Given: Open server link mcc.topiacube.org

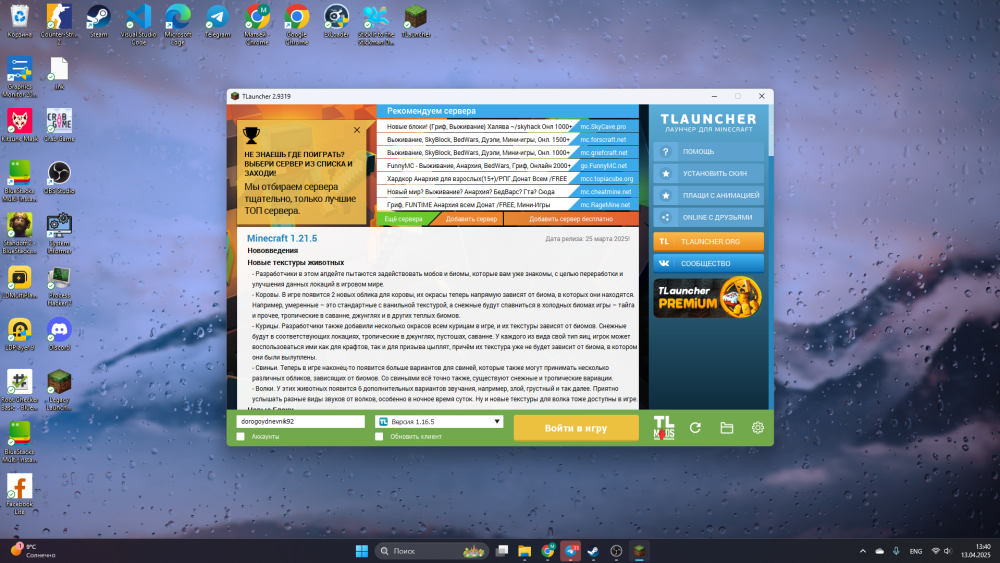Looking at the screenshot, I should point(607,179).
